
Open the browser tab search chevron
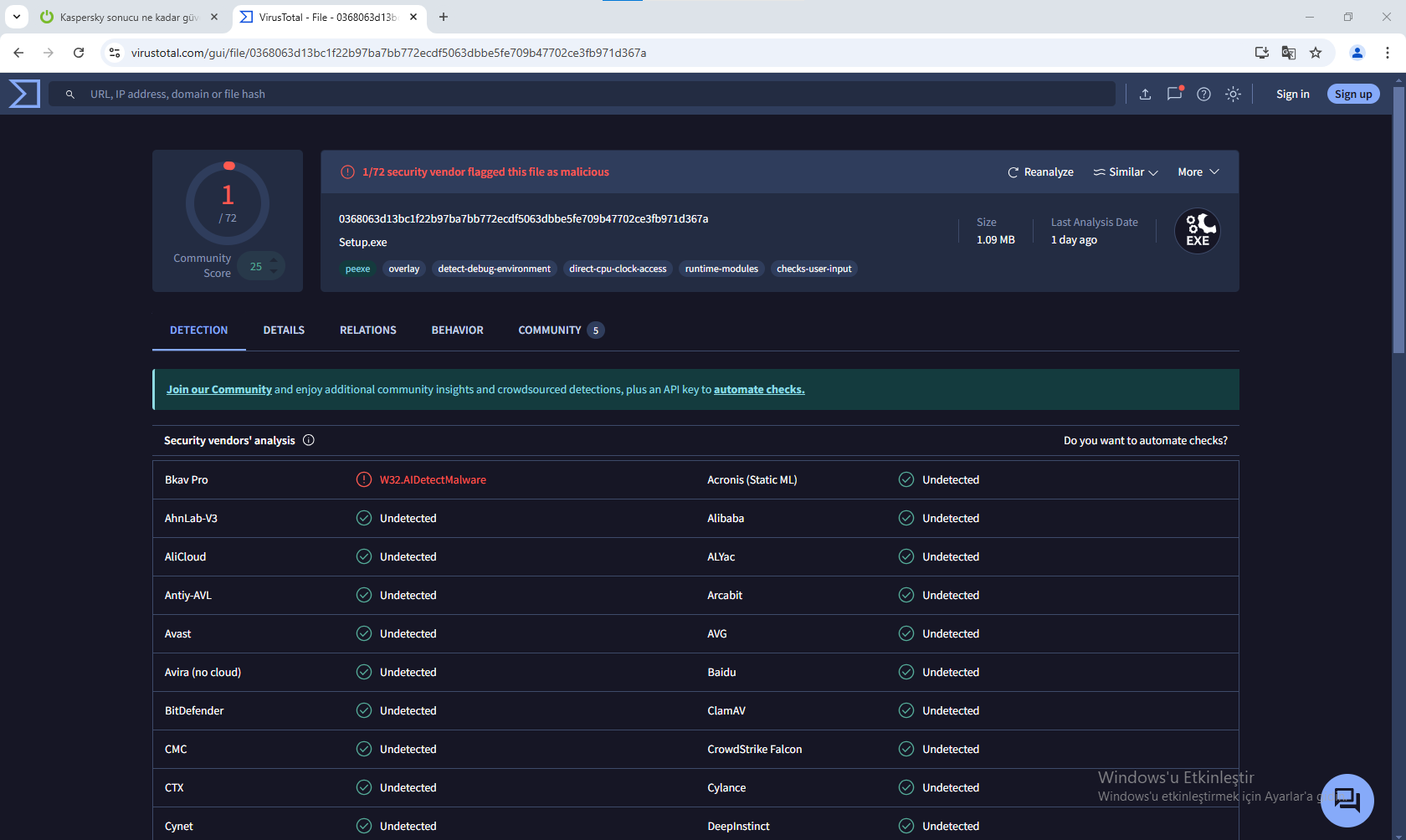click(x=16, y=17)
